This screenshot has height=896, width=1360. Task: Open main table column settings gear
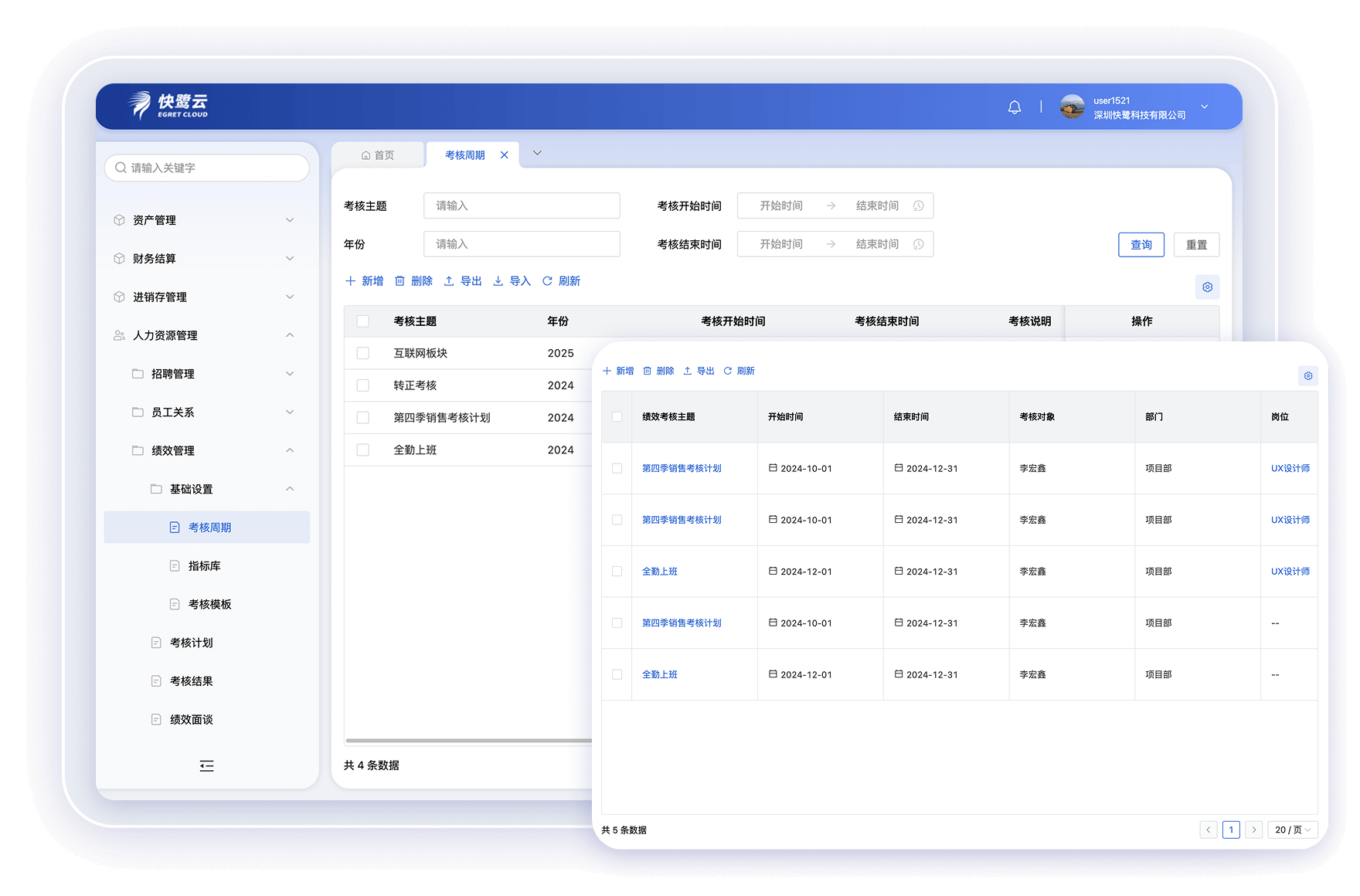point(1207,287)
